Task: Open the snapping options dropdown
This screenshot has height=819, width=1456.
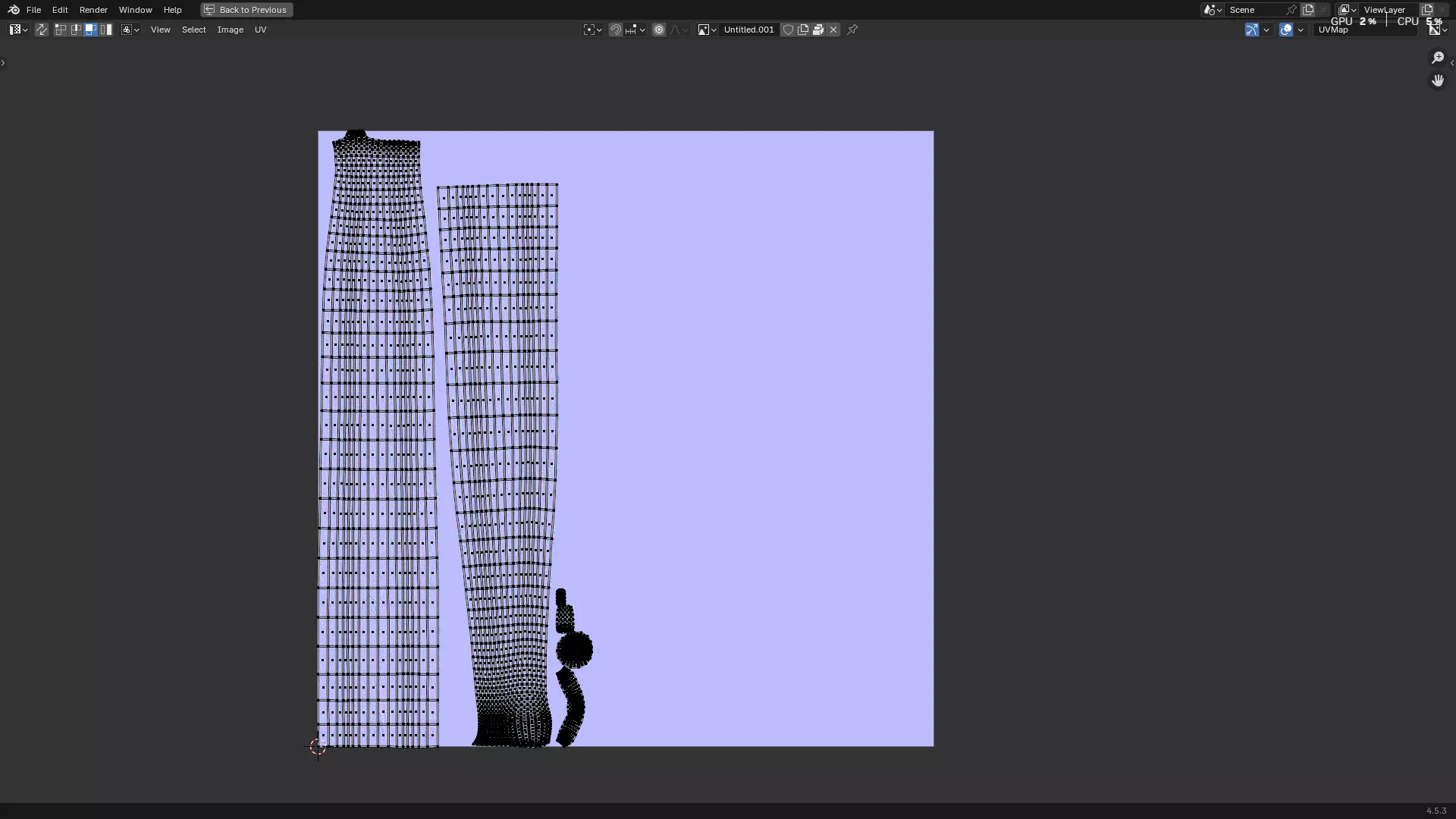Action: pos(635,30)
